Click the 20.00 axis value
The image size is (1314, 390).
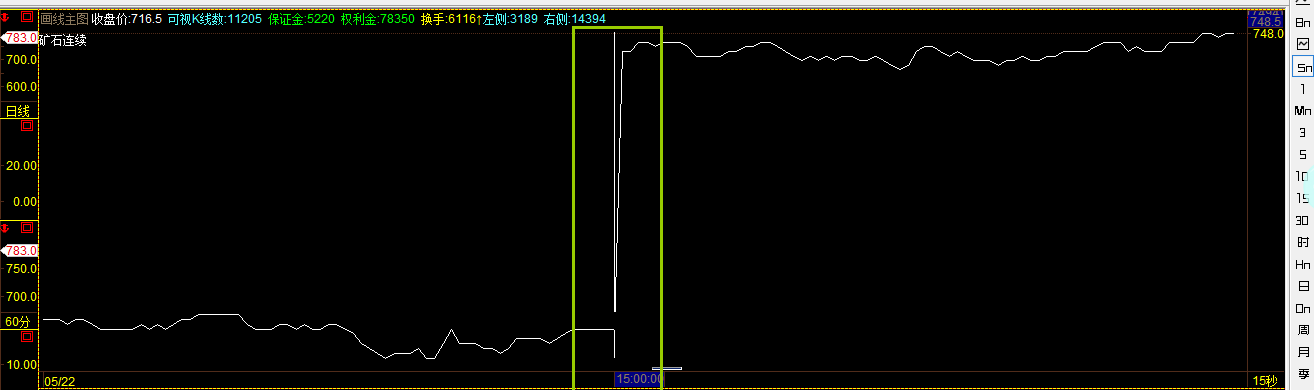pyautogui.click(x=22, y=166)
